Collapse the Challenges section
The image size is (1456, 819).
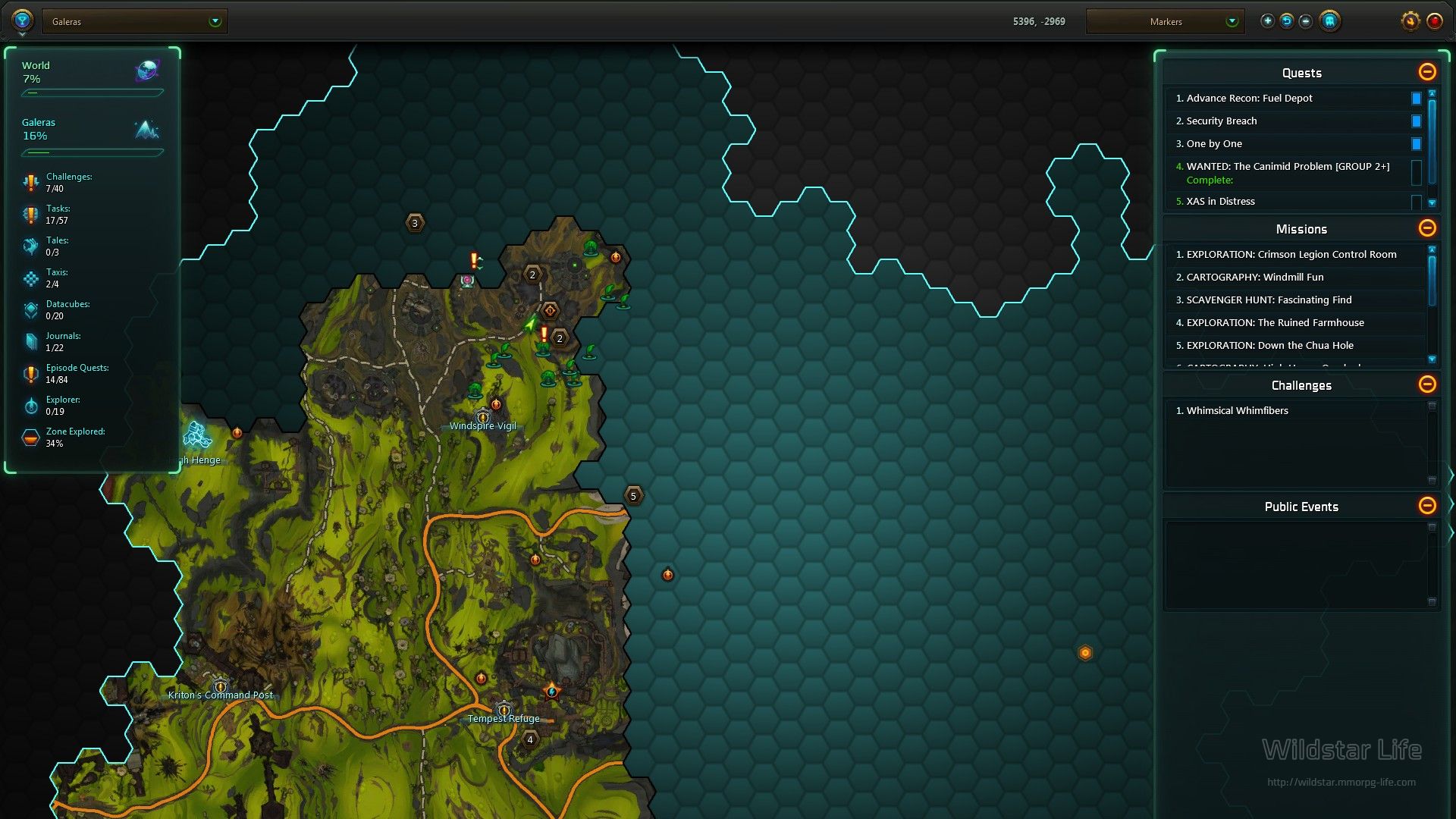coord(1427,384)
